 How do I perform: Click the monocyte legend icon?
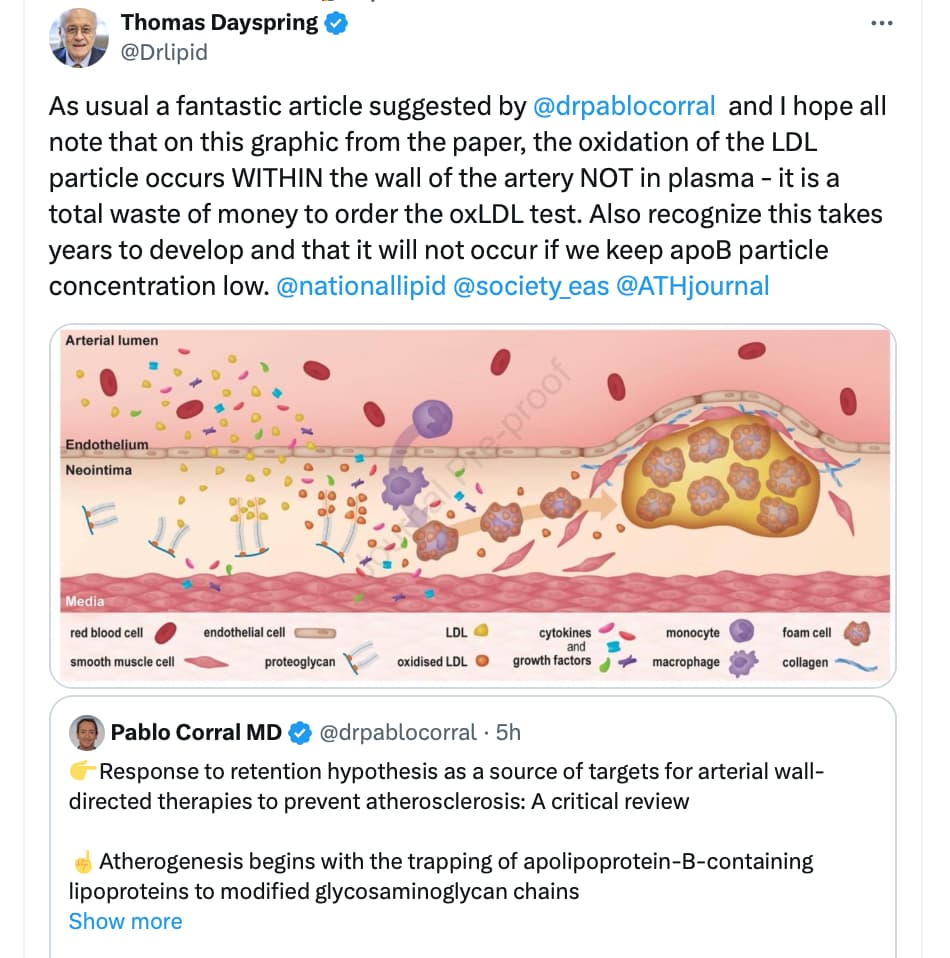tap(742, 631)
